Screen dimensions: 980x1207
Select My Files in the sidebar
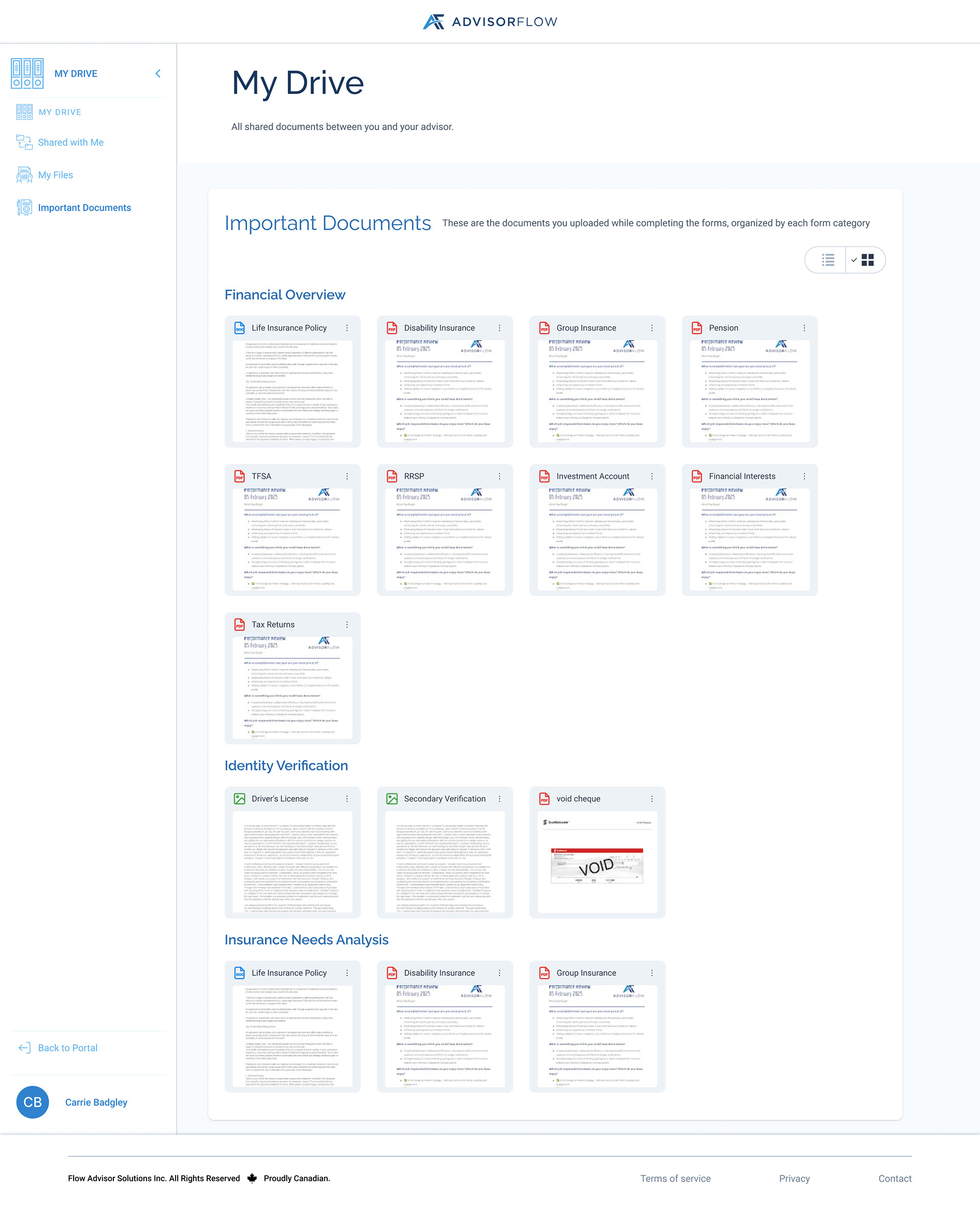(55, 175)
